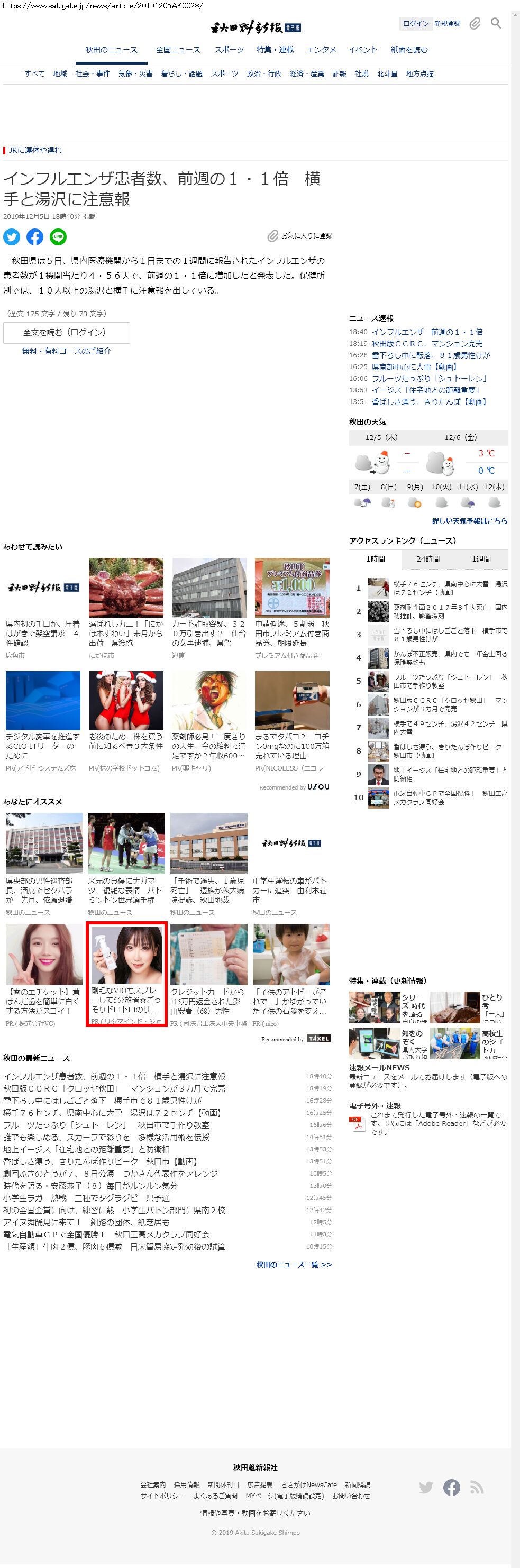Share article on Twitter icon
The image size is (520, 1568).
(12, 237)
